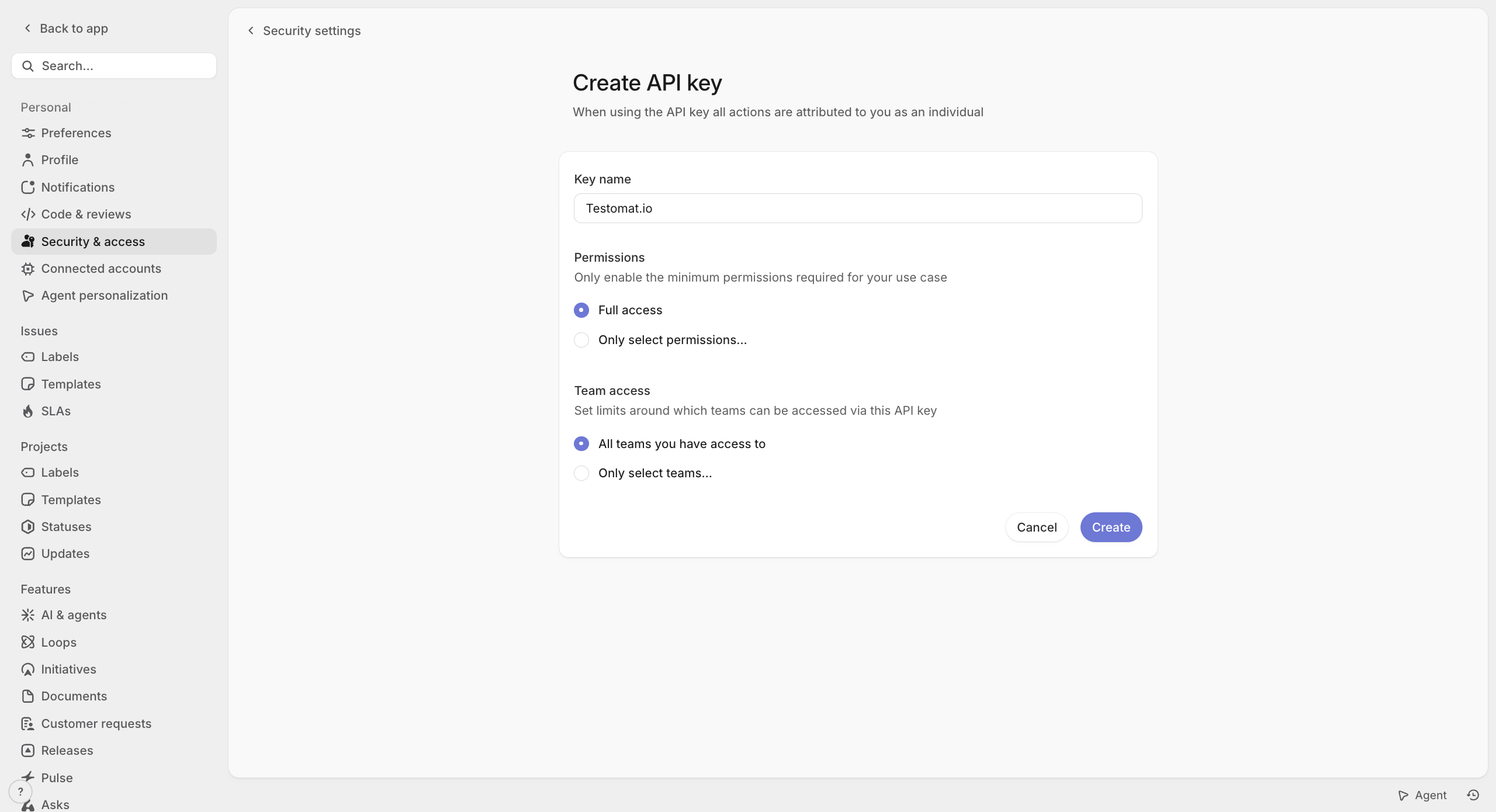Select the Full access radio button

(x=581, y=310)
